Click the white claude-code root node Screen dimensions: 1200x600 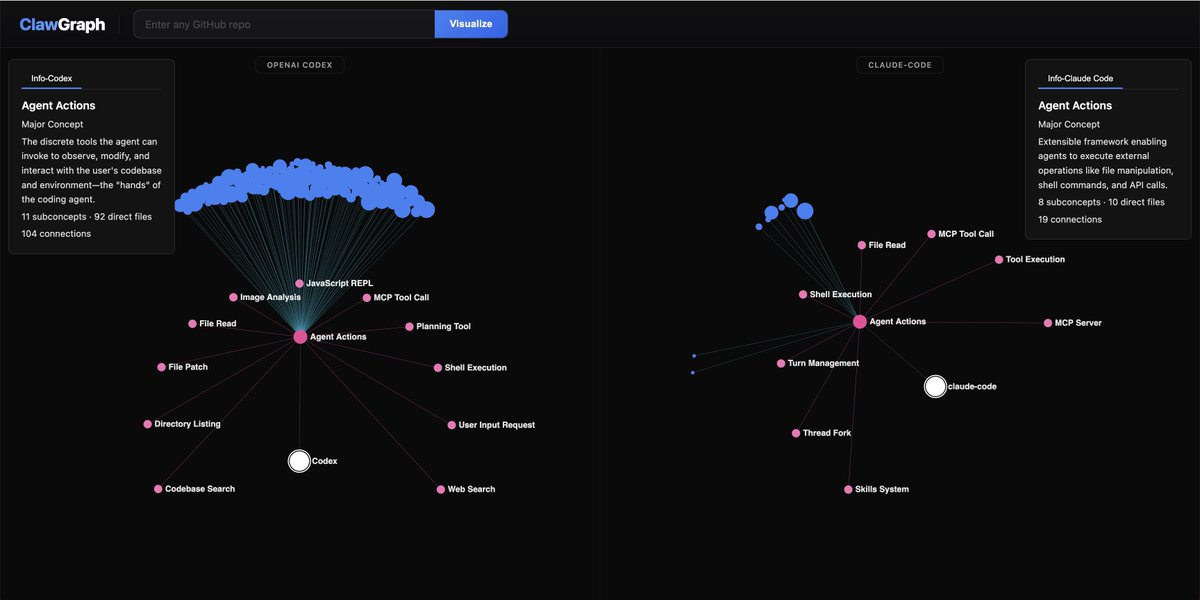coord(935,387)
